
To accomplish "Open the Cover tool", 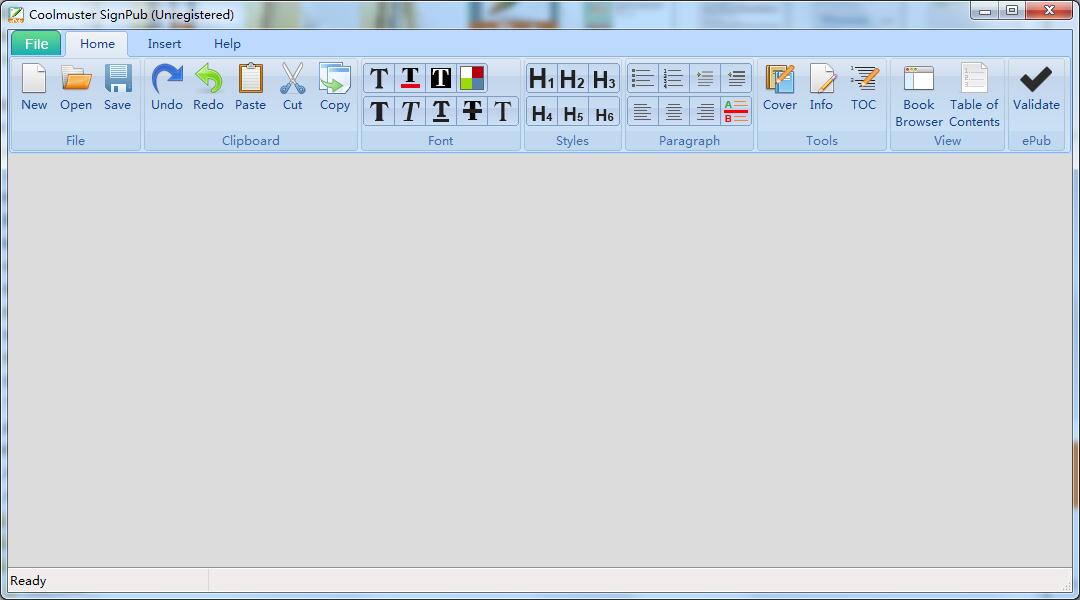I will point(780,87).
